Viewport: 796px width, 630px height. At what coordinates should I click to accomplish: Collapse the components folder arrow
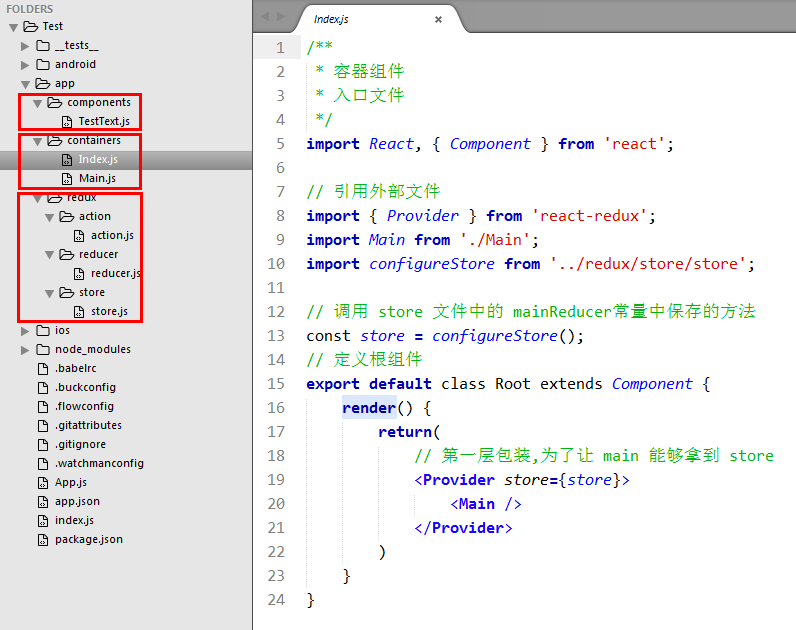click(x=38, y=103)
